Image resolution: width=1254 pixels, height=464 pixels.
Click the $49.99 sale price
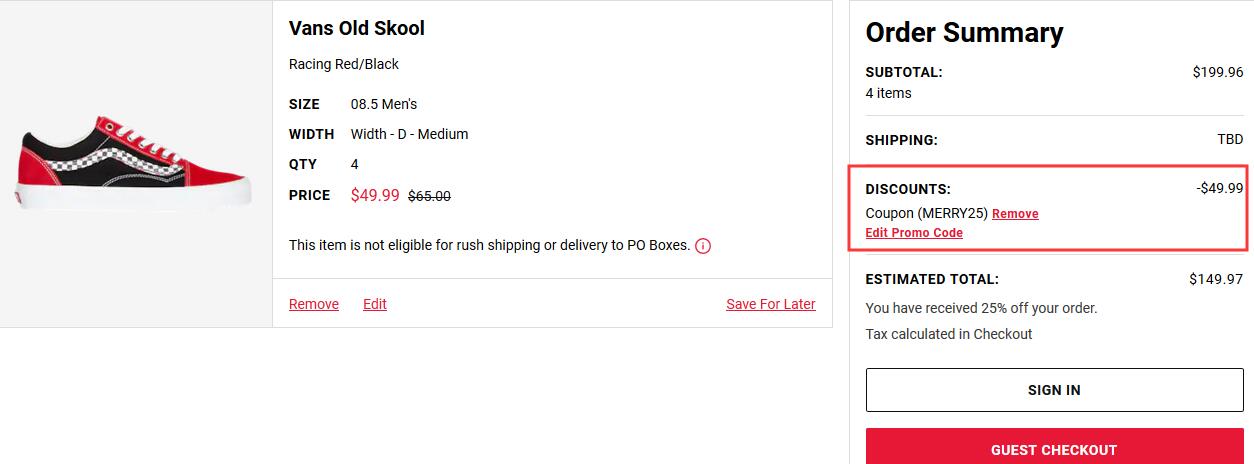click(375, 195)
